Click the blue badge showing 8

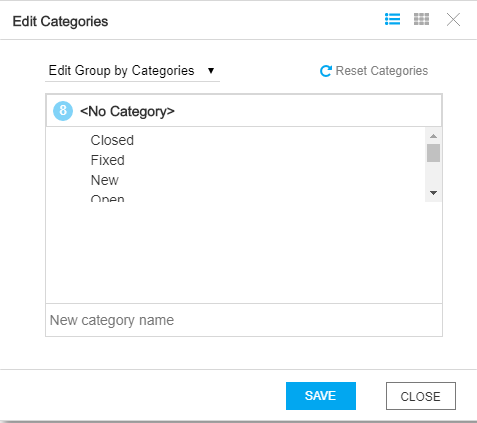point(63,111)
